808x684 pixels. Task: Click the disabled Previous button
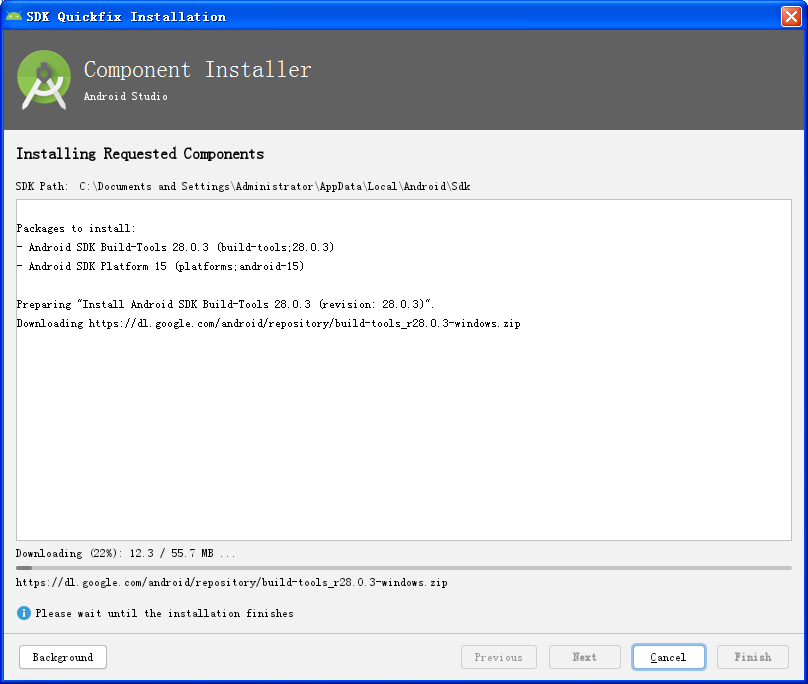click(498, 657)
